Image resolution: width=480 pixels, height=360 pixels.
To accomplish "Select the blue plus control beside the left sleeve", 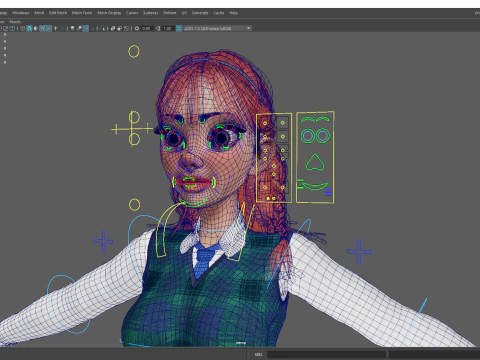I will tap(104, 241).
